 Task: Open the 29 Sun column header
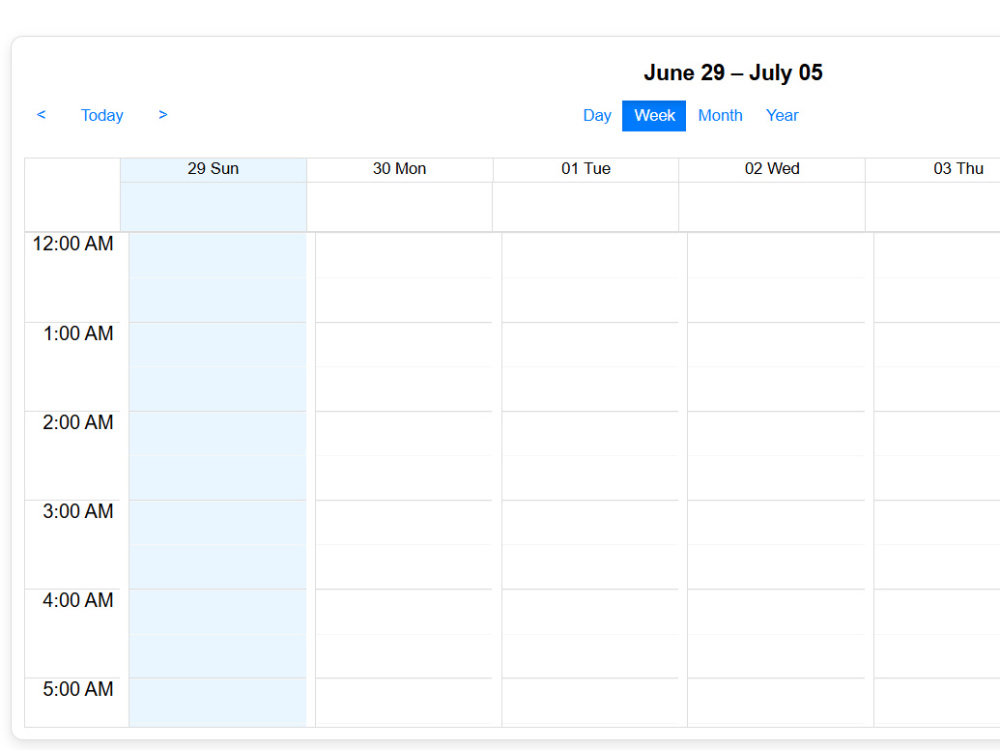pyautogui.click(x=214, y=169)
